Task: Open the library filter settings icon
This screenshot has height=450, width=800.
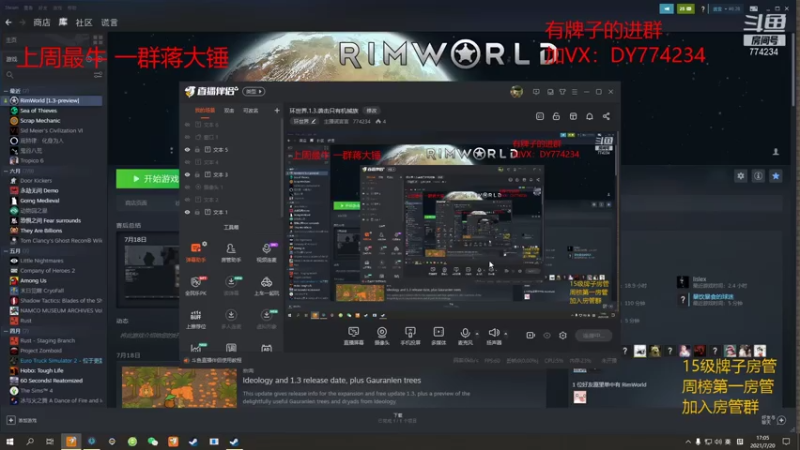Action: [98, 75]
